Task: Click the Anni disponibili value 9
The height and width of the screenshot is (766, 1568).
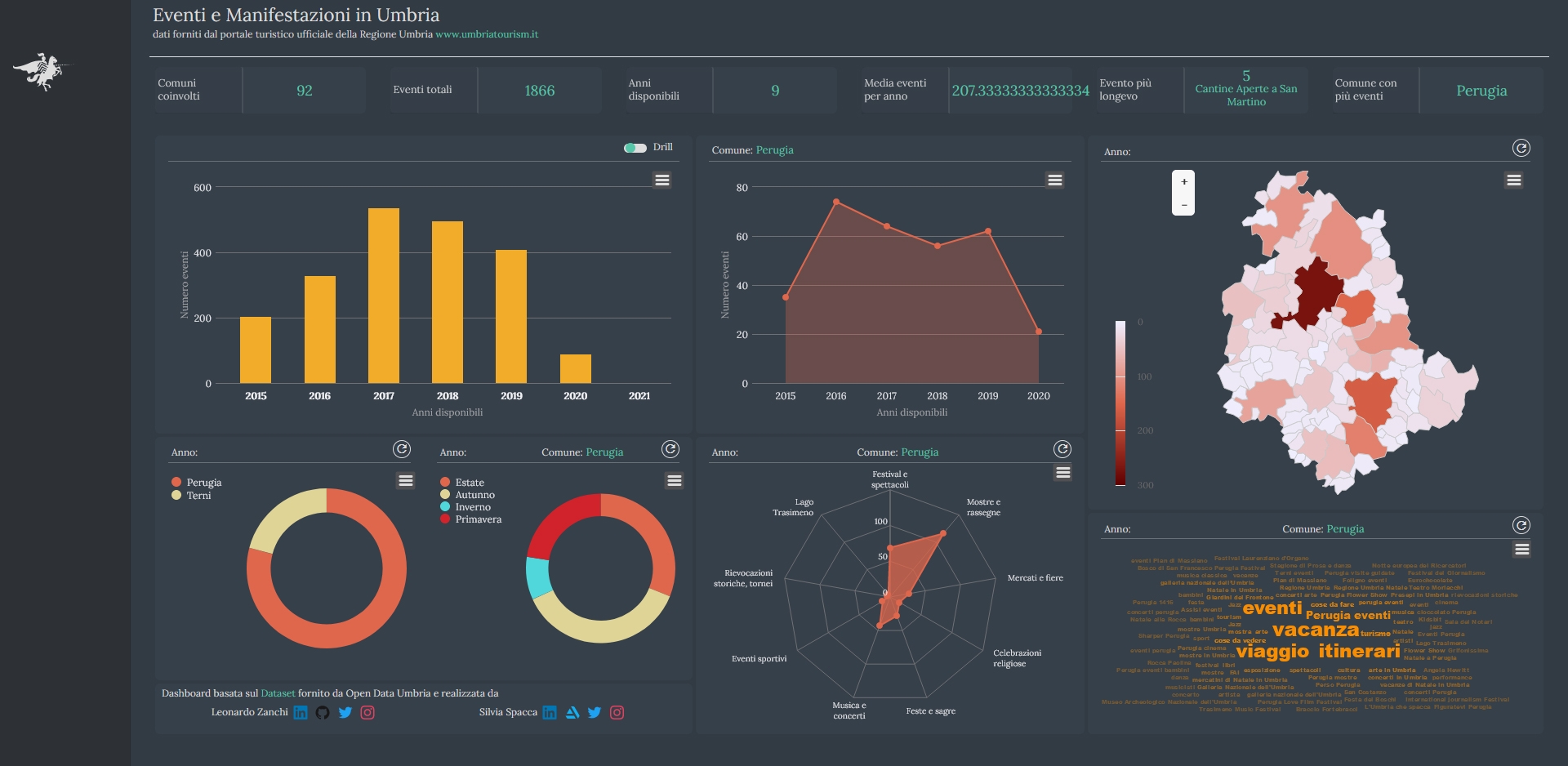Action: [775, 90]
